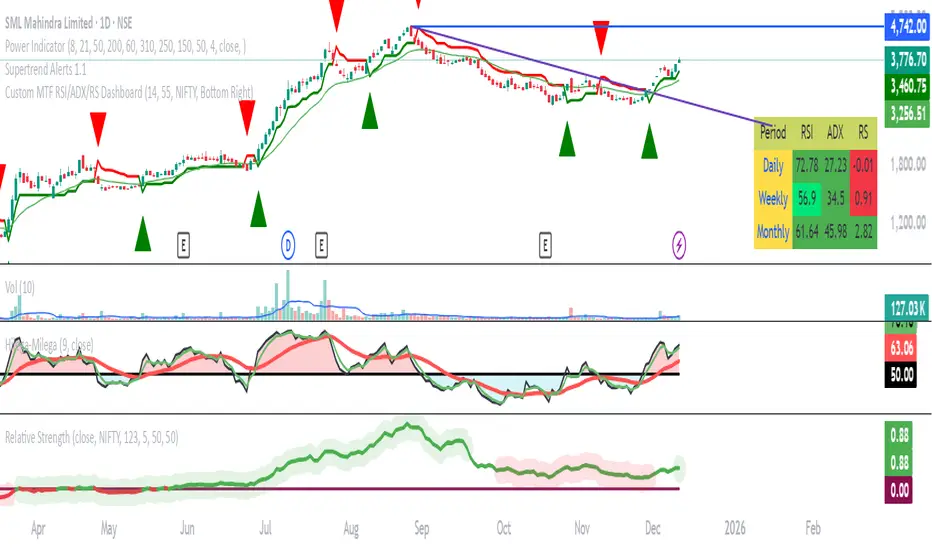Click the Feb label on time axis

pyautogui.click(x=813, y=529)
